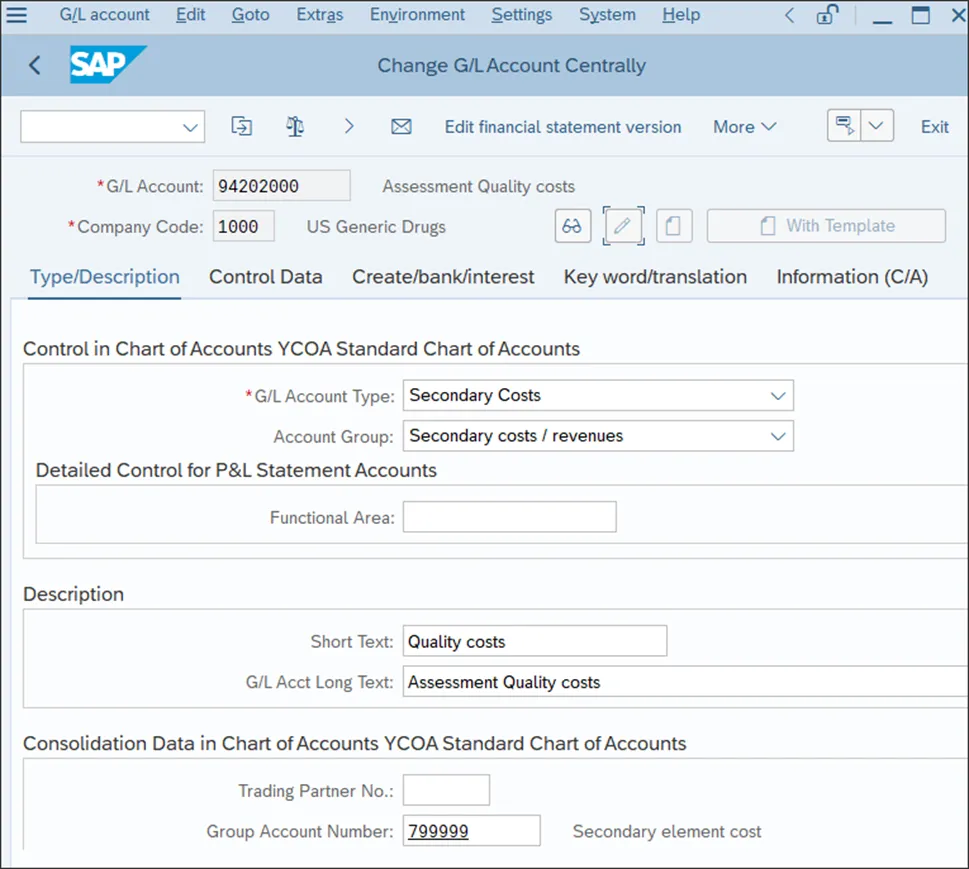Click the balance scale icon in toolbar
This screenshot has width=969, height=869.
pos(294,127)
